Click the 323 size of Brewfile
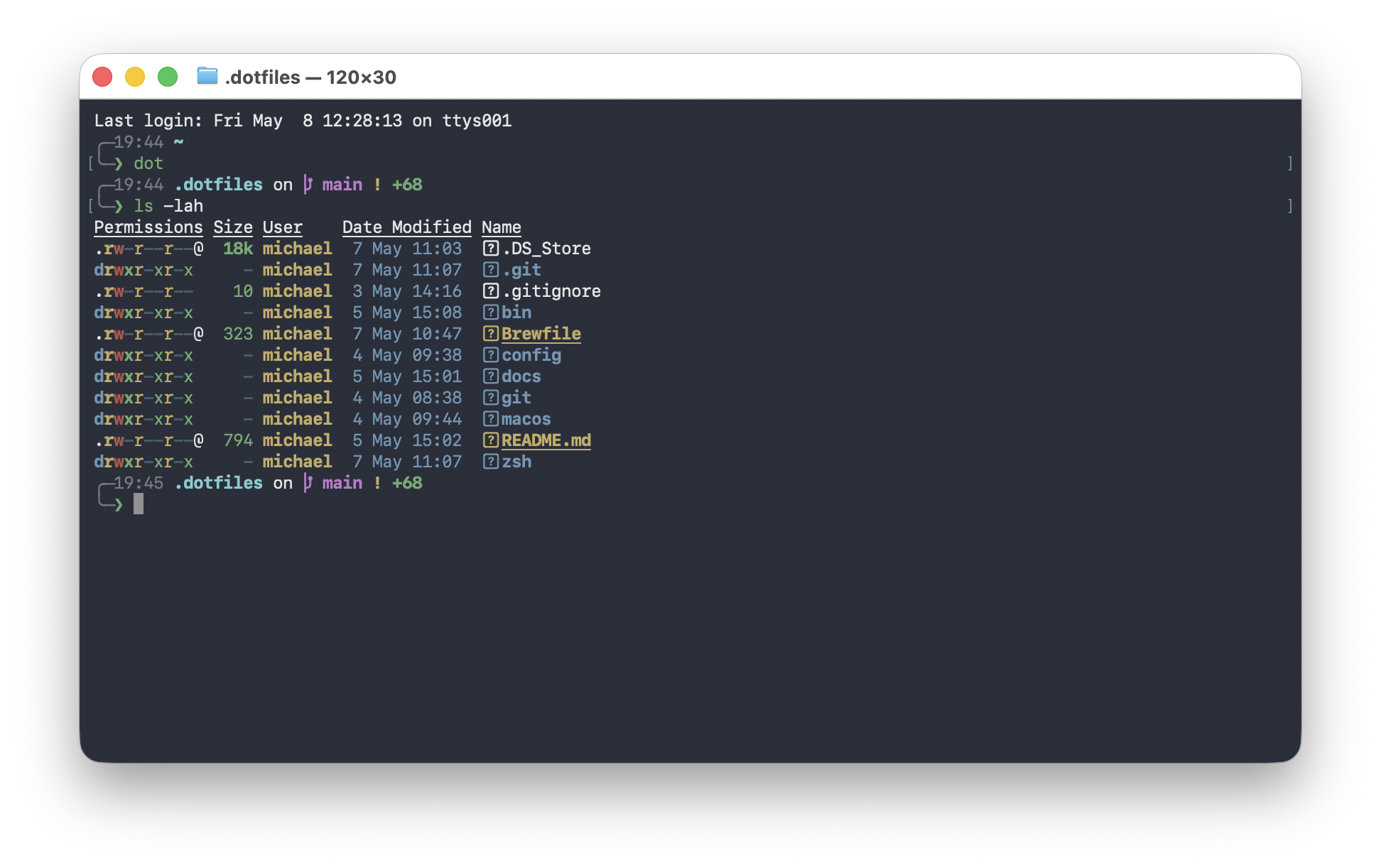 (238, 334)
